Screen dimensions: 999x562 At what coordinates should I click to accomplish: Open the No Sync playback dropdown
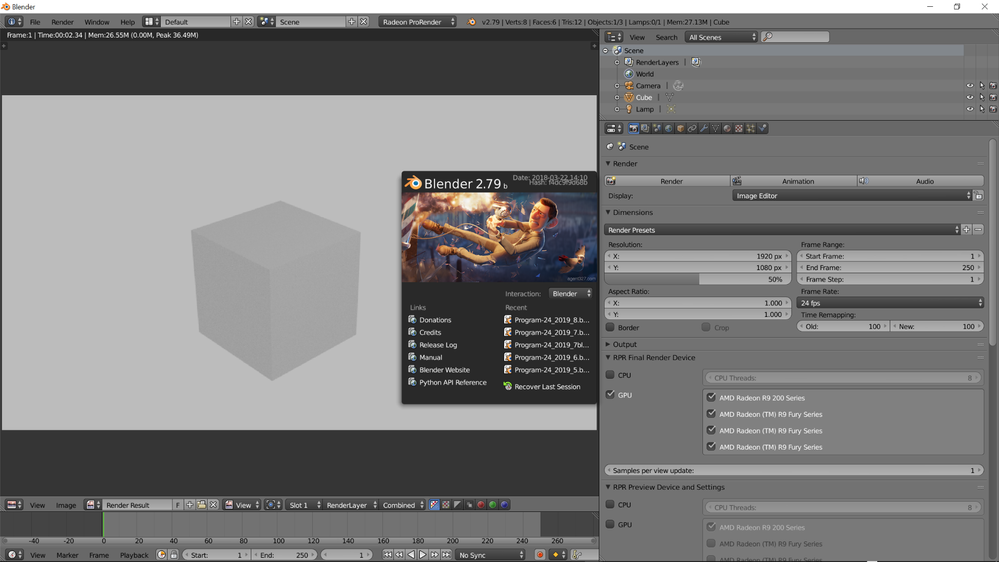pos(491,555)
